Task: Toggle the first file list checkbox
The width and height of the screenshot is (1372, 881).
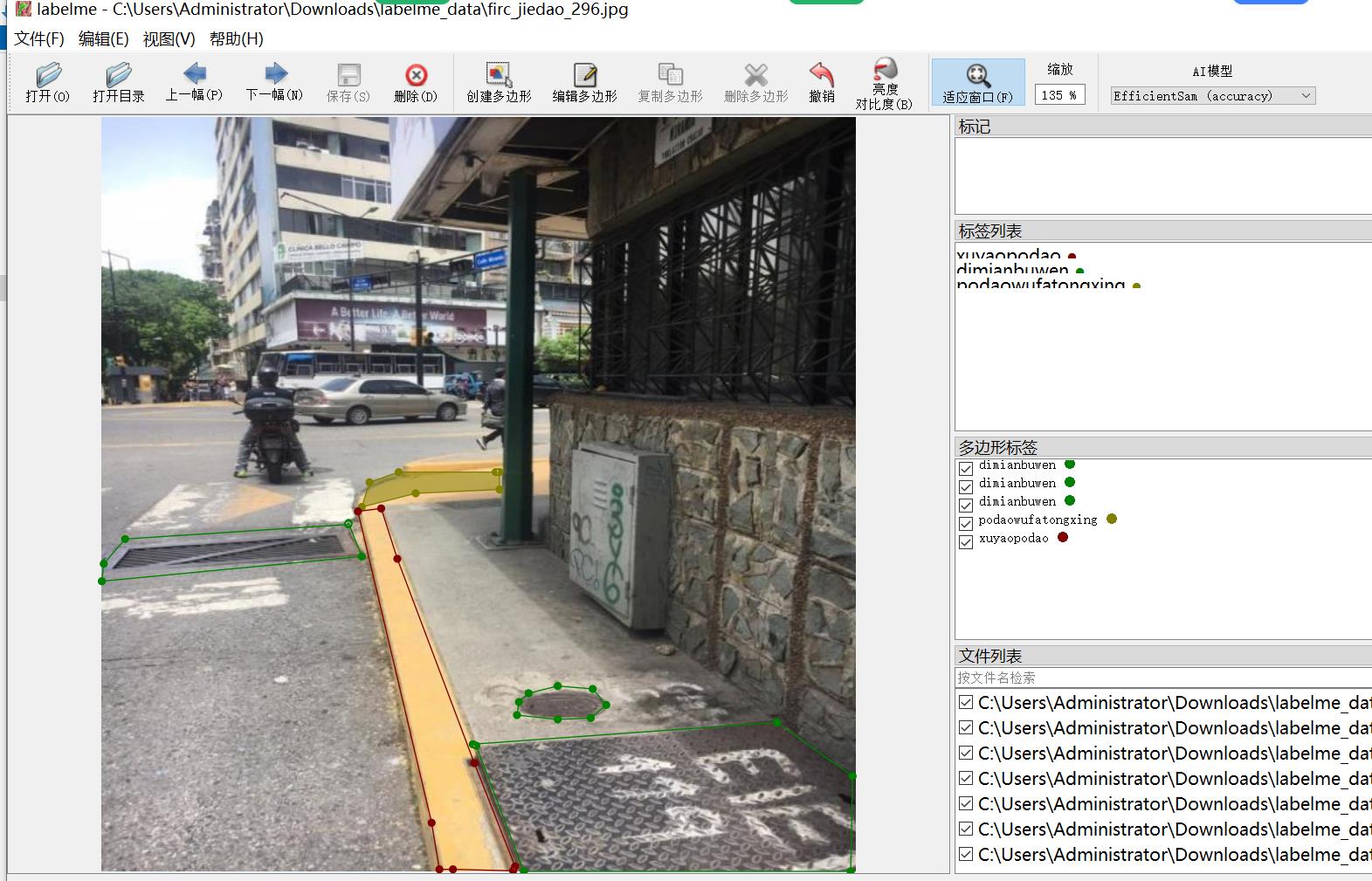Action: point(965,702)
